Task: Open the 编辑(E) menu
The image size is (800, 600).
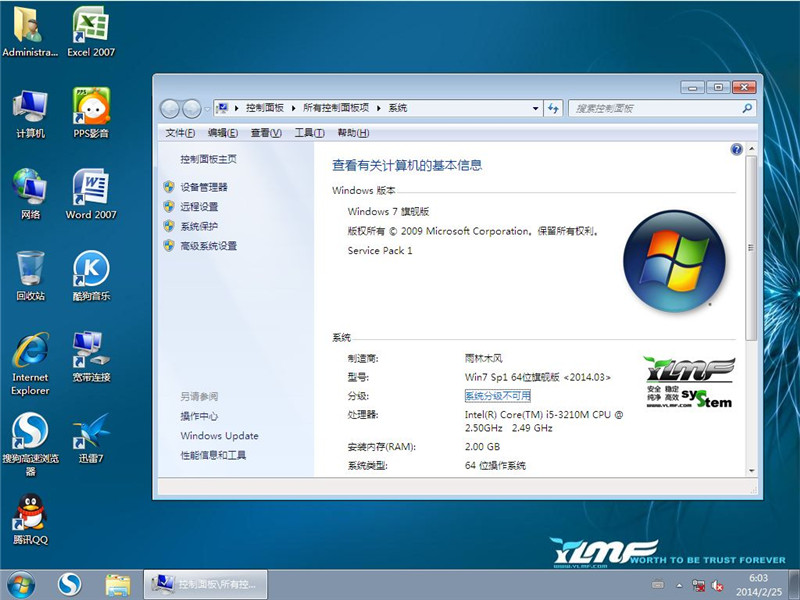Action: click(x=223, y=133)
